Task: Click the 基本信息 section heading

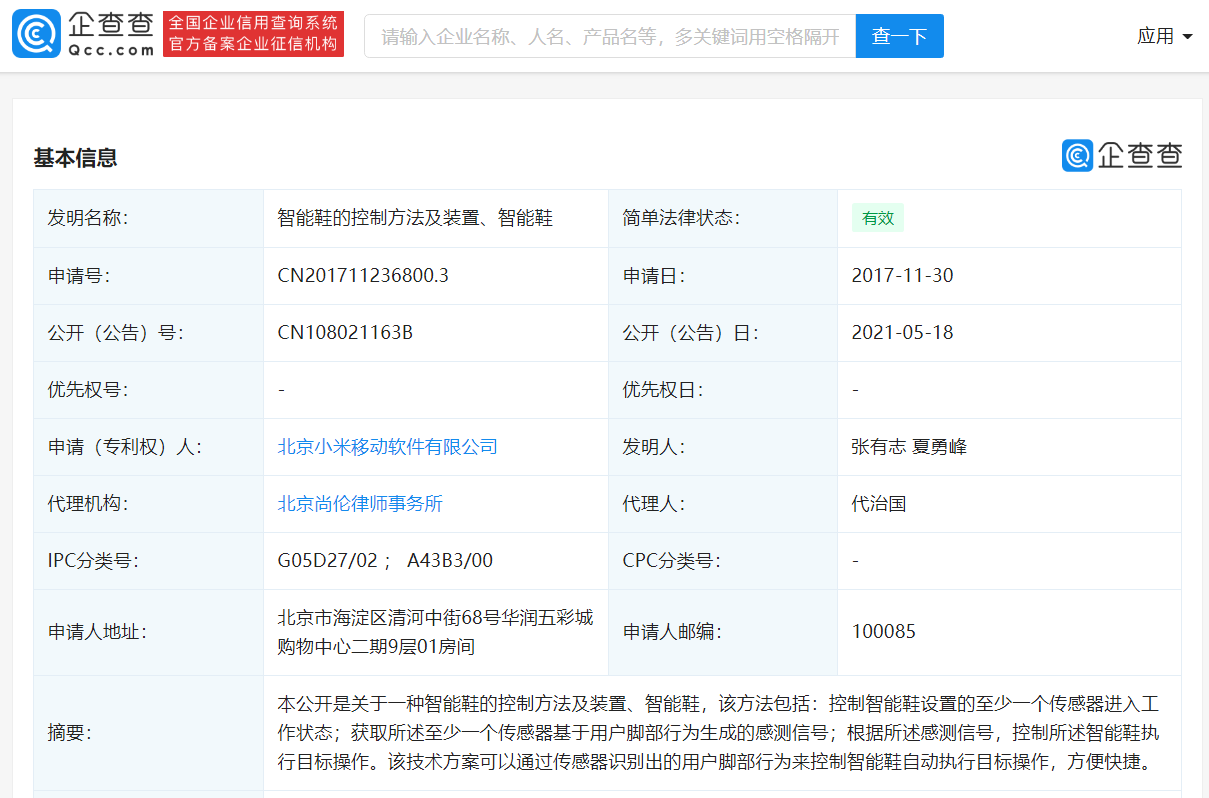Action: click(76, 157)
